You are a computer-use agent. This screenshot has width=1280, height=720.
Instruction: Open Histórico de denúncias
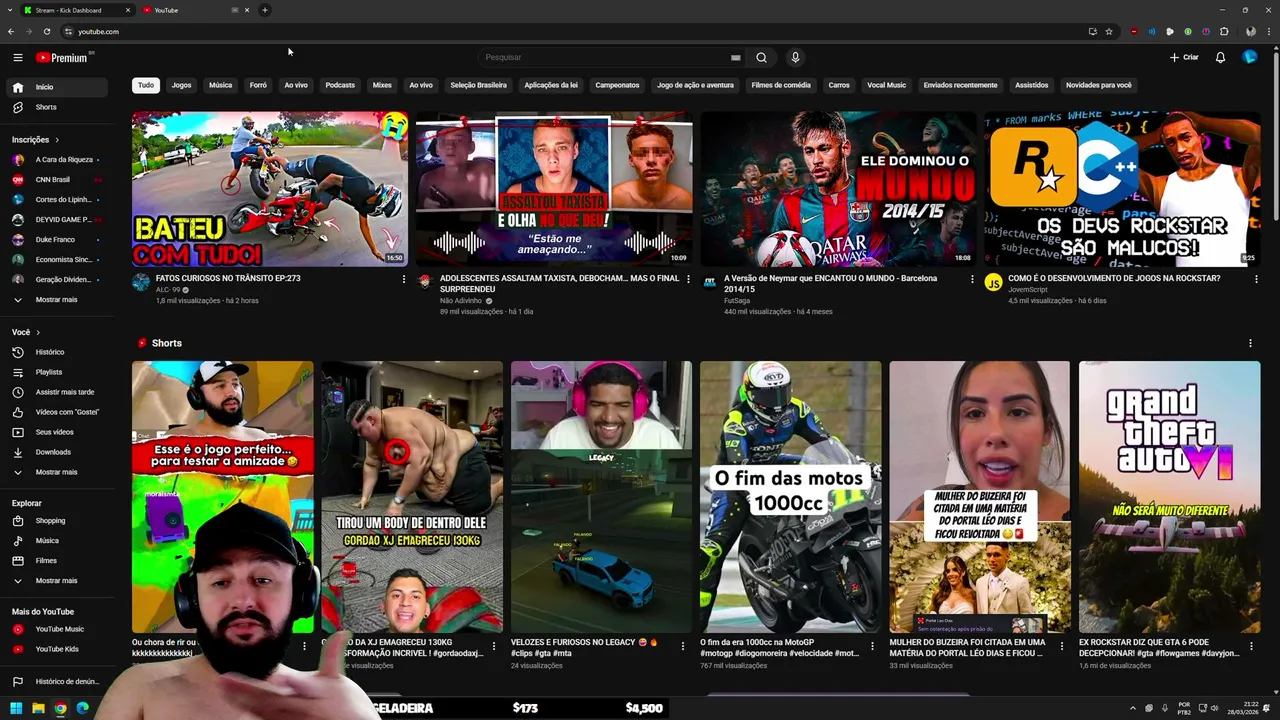coord(58,682)
